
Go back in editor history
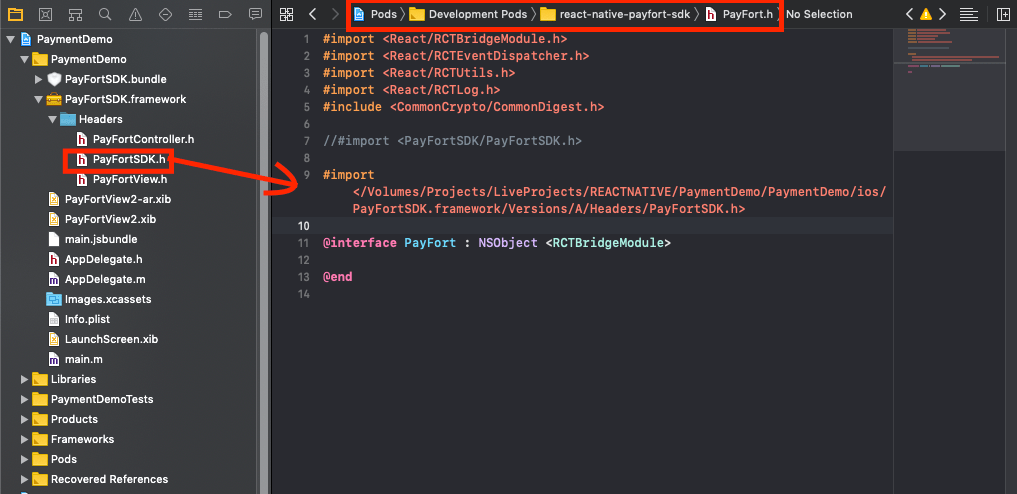(x=313, y=14)
